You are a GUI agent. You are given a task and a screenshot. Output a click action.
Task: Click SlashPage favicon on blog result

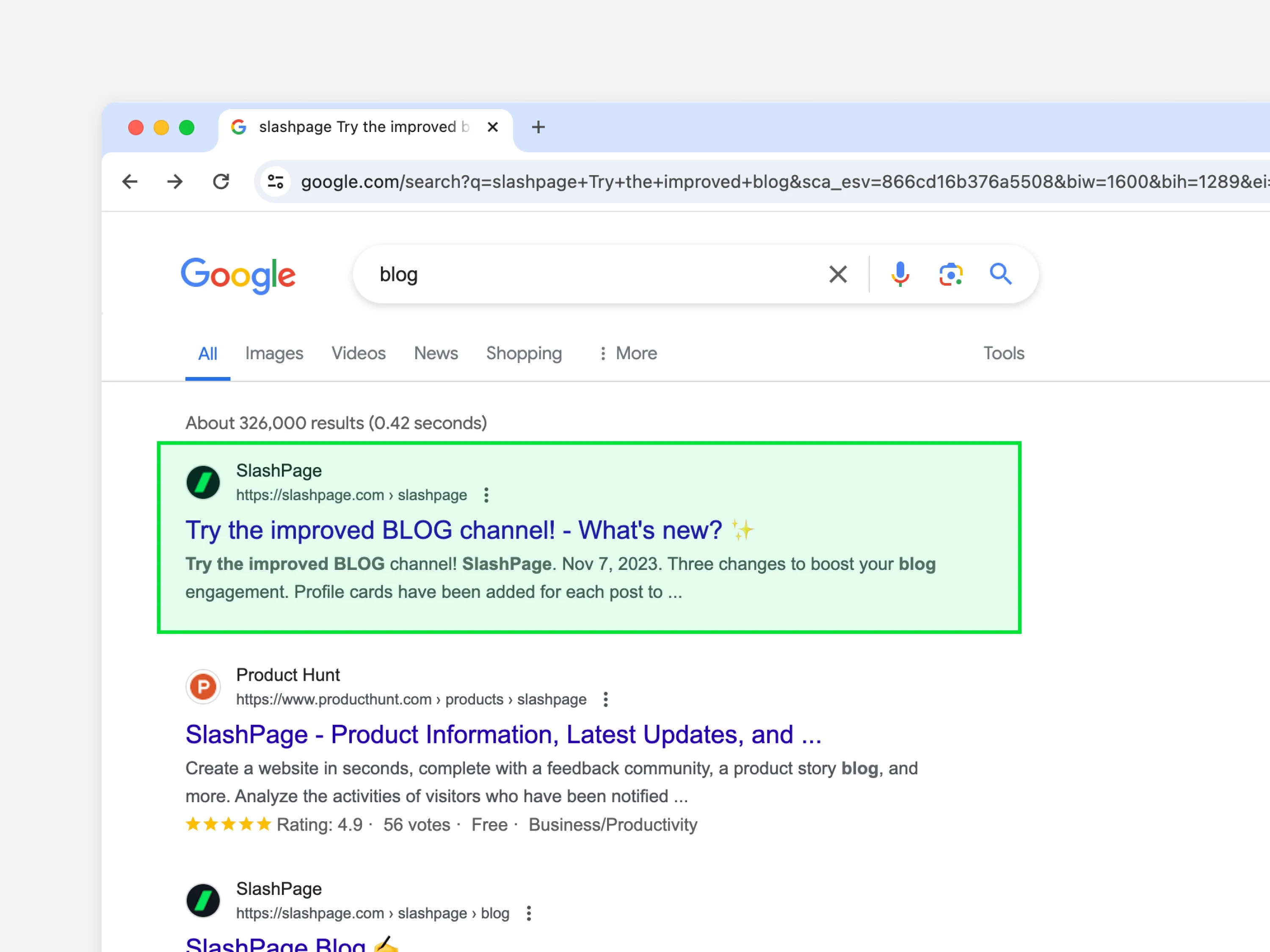[x=203, y=901]
